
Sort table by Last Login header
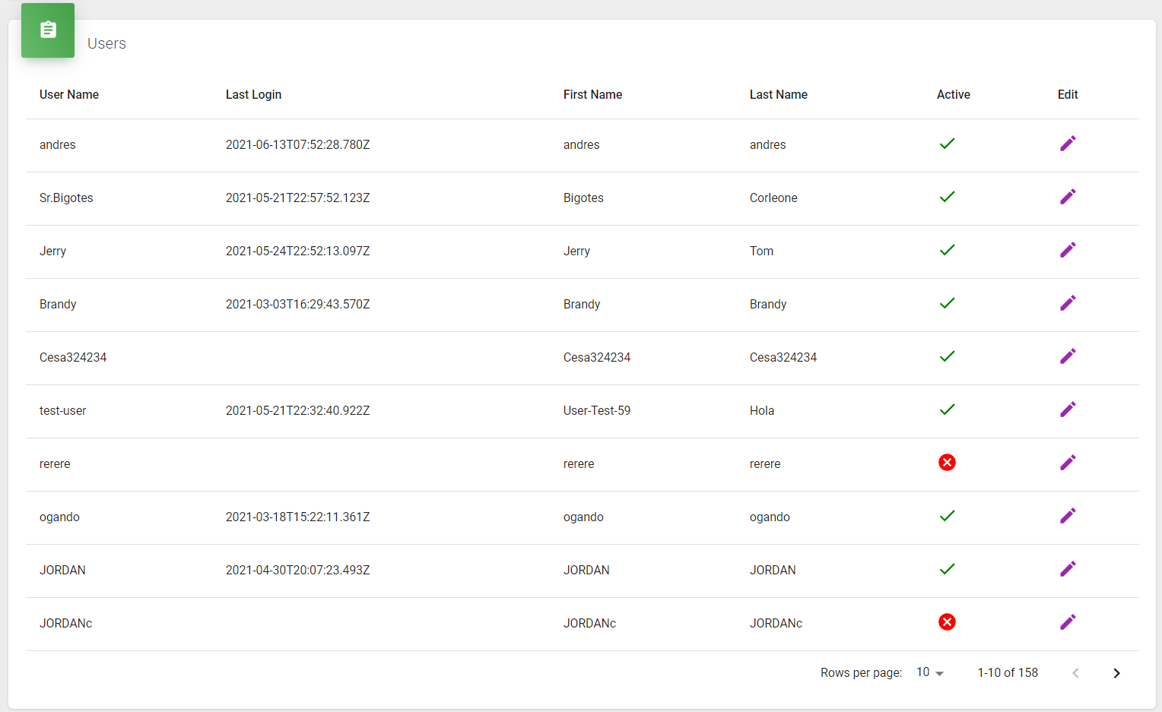click(x=253, y=95)
